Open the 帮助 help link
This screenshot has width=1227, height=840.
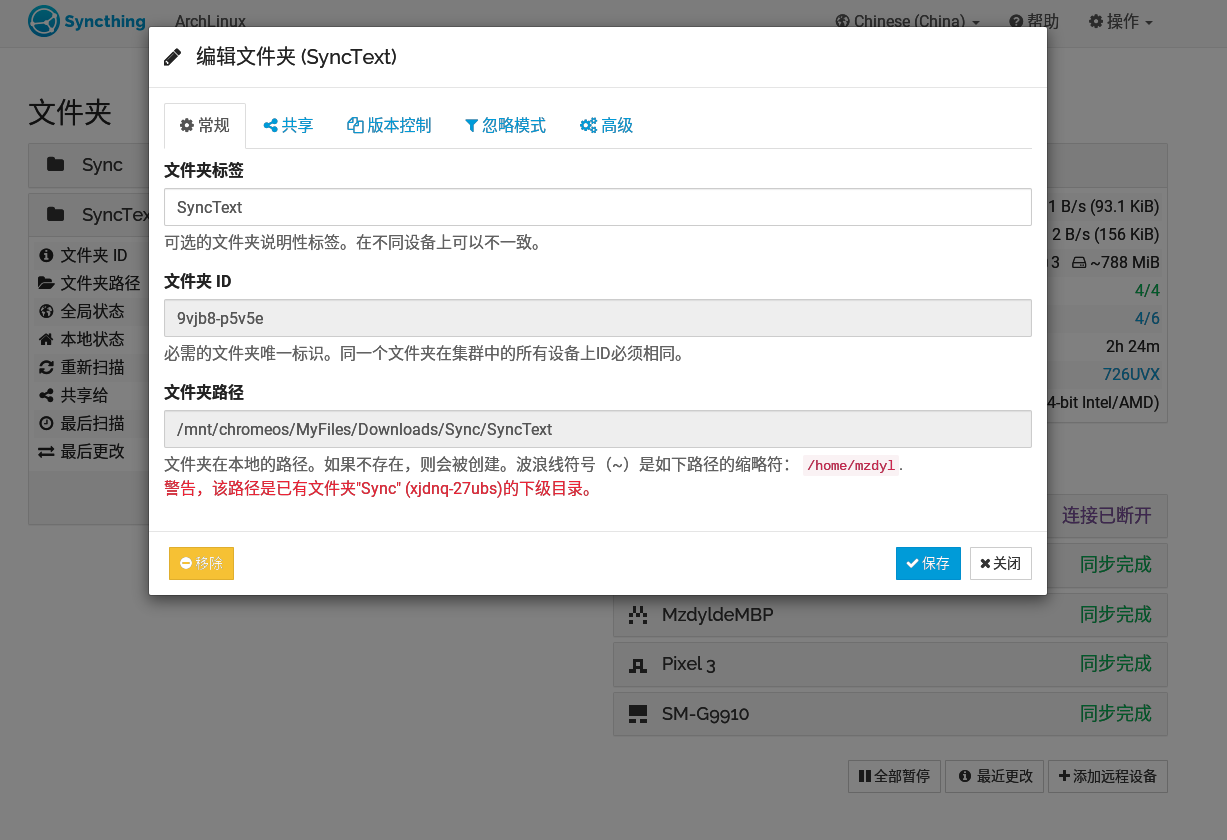pyautogui.click(x=1034, y=21)
